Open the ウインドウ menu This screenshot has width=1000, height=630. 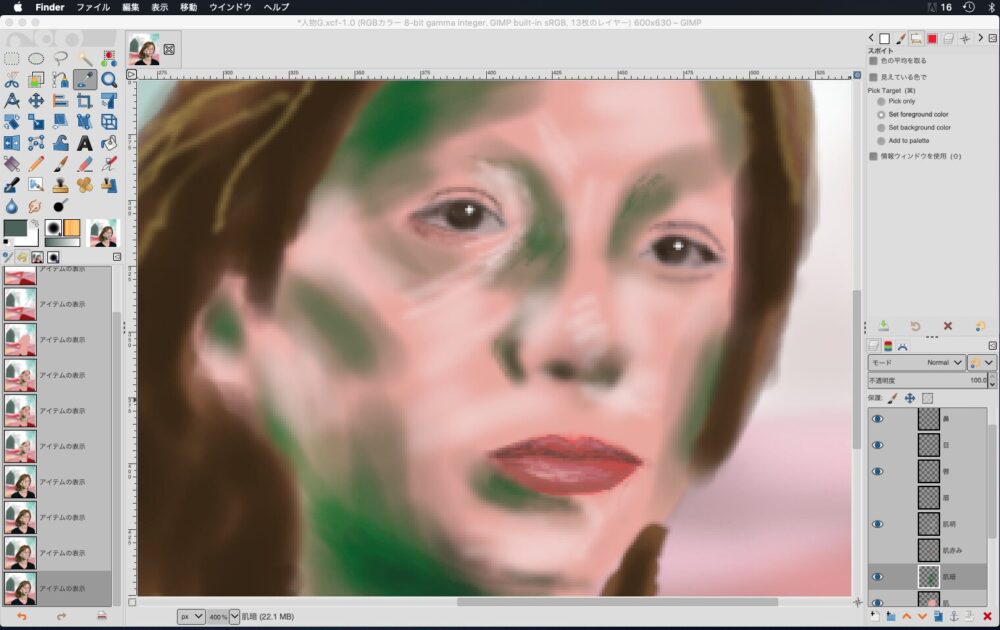pyautogui.click(x=230, y=7)
